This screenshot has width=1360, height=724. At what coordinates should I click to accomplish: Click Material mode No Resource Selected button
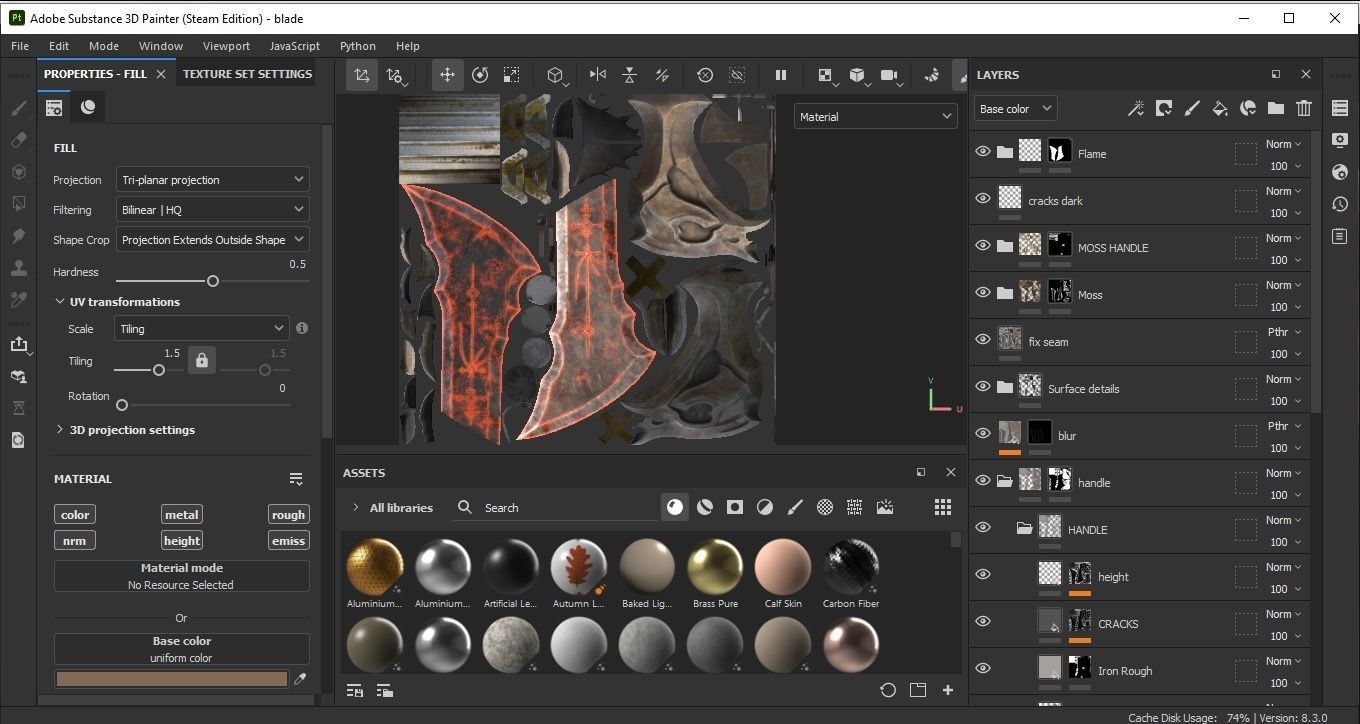tap(181, 576)
